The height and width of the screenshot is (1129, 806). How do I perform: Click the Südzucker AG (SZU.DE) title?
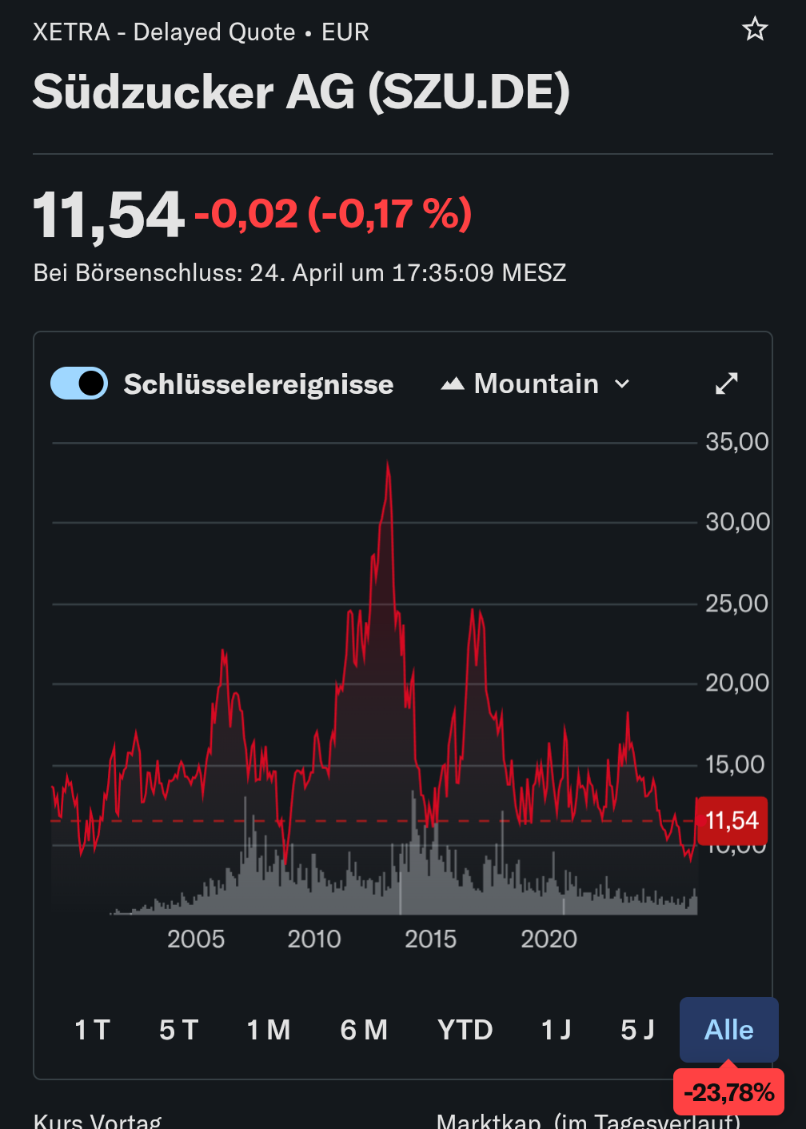pyautogui.click(x=301, y=92)
